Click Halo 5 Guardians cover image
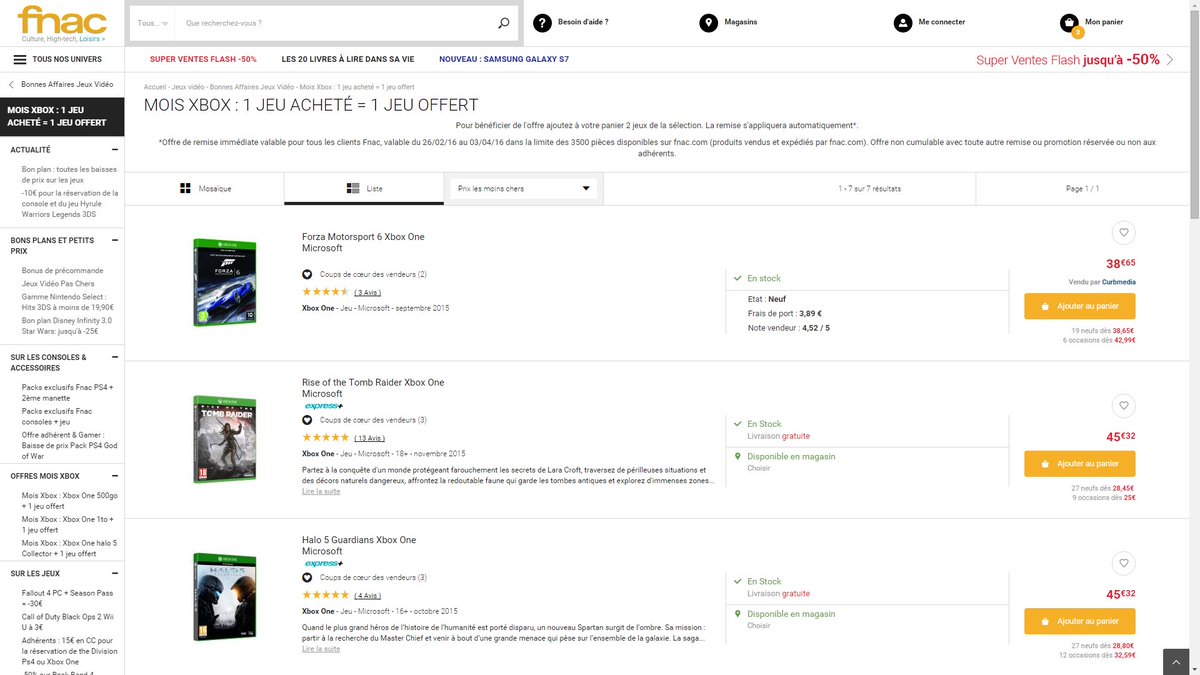Screen dimensions: 1200x675 [224, 595]
